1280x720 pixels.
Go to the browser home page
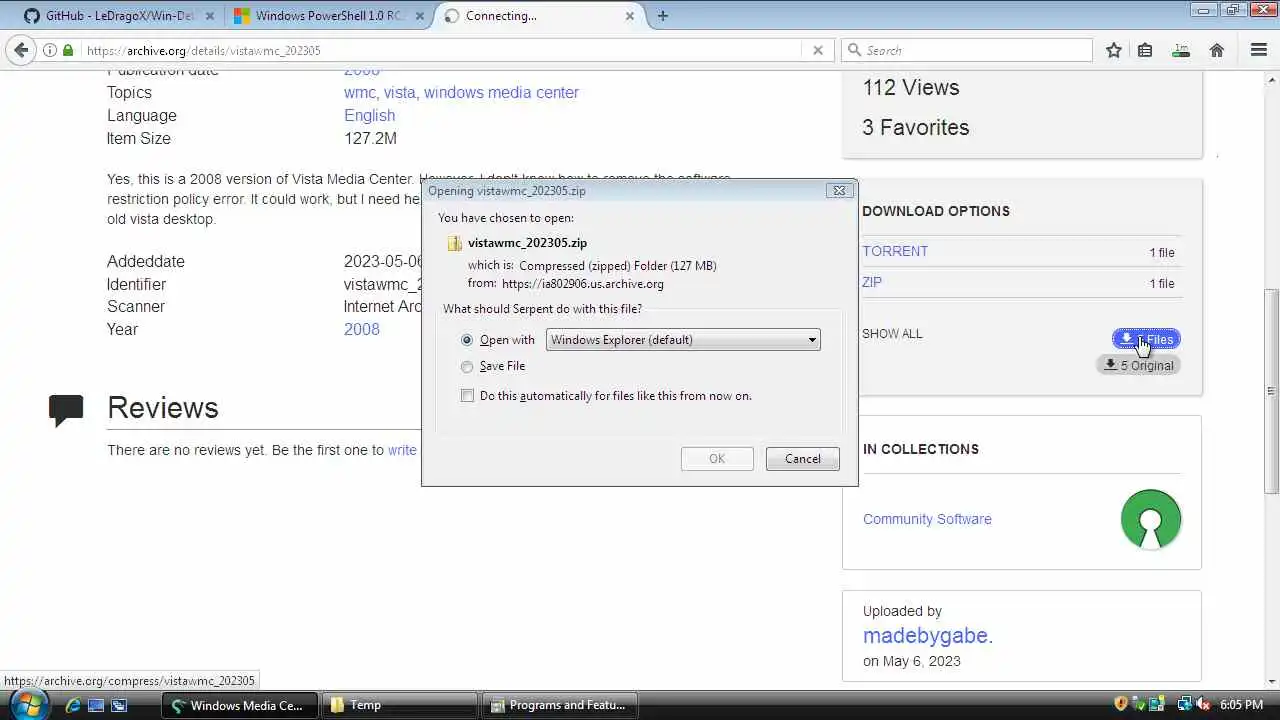(1217, 50)
